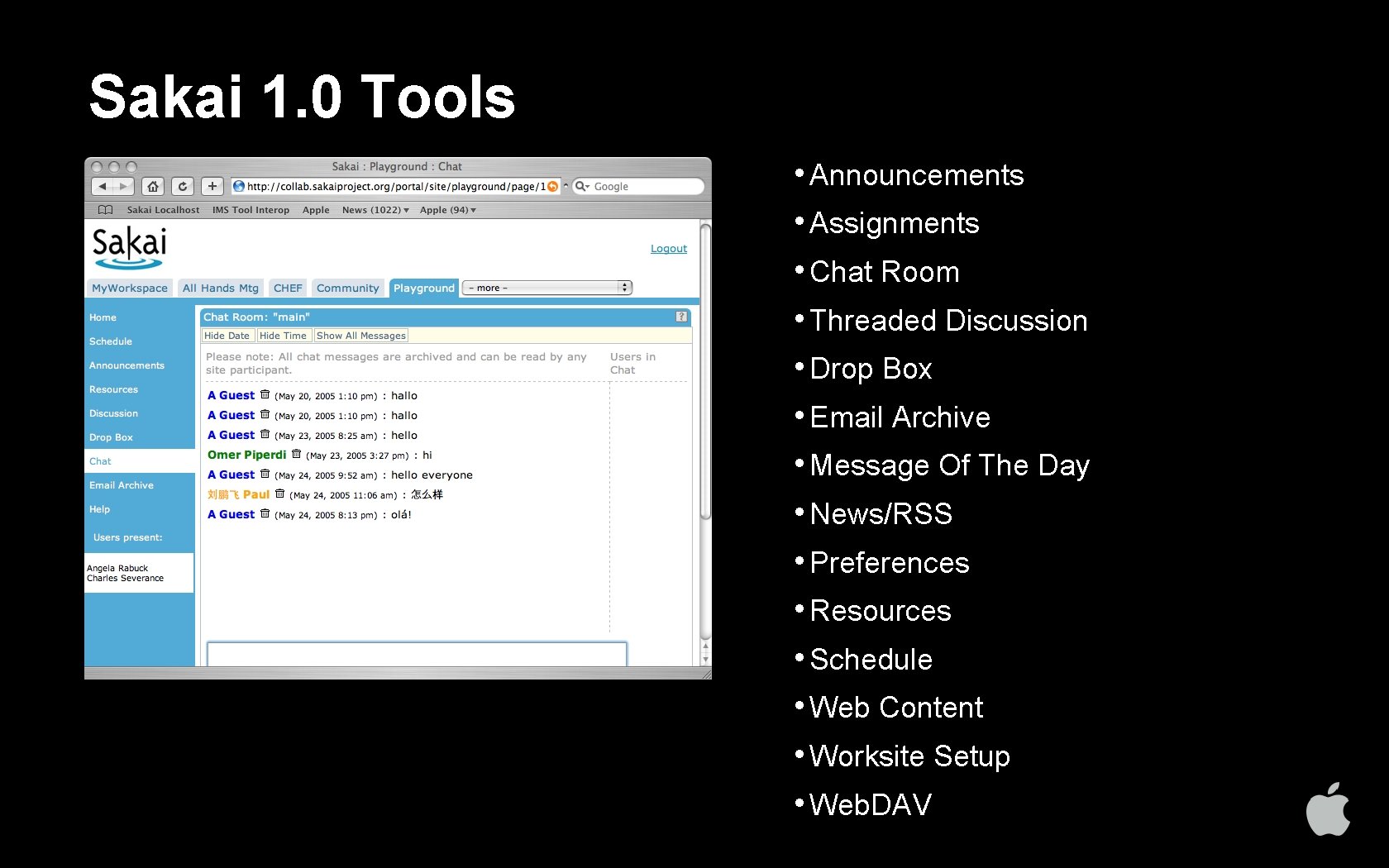This screenshot has width=1389, height=868.
Task: Toggle Hide Time in the chat toolbar
Action: click(x=283, y=336)
